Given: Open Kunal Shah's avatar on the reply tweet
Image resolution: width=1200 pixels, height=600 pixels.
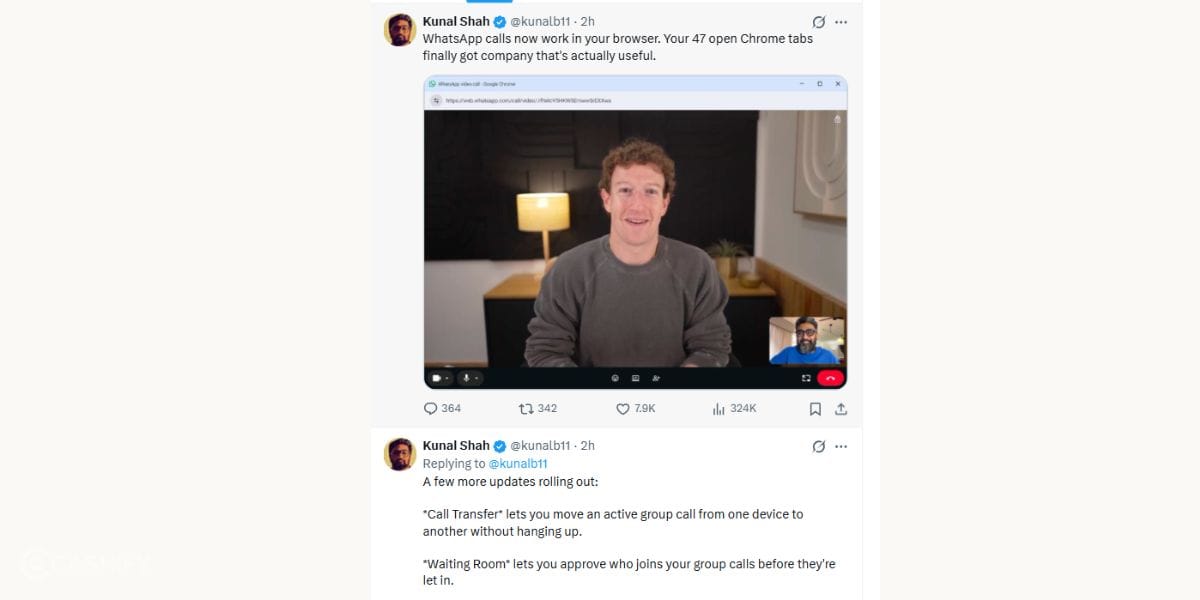Looking at the screenshot, I should point(400,454).
